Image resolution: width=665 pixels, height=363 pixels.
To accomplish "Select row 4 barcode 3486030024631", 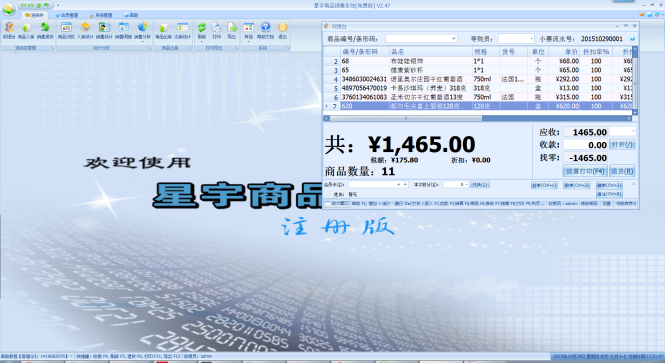I will point(364,79).
